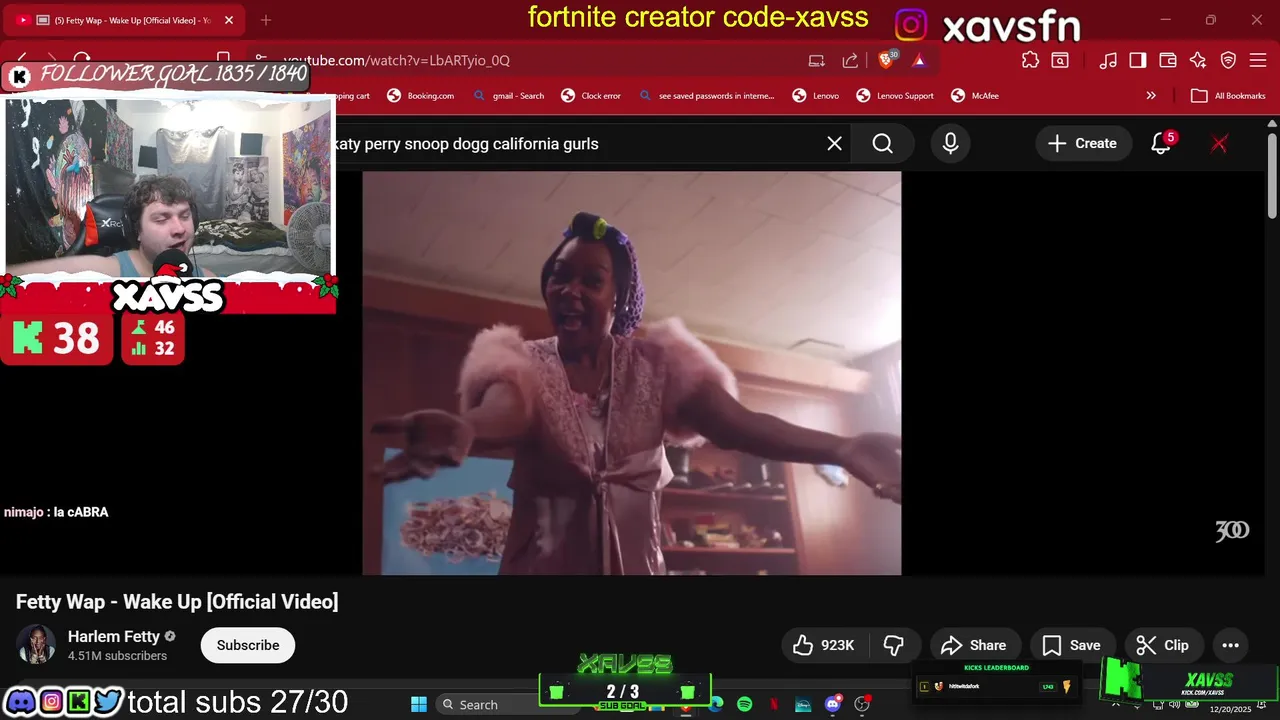Viewport: 1280px width, 720px height.
Task: Open more actions three-dot menu
Action: (x=1231, y=645)
